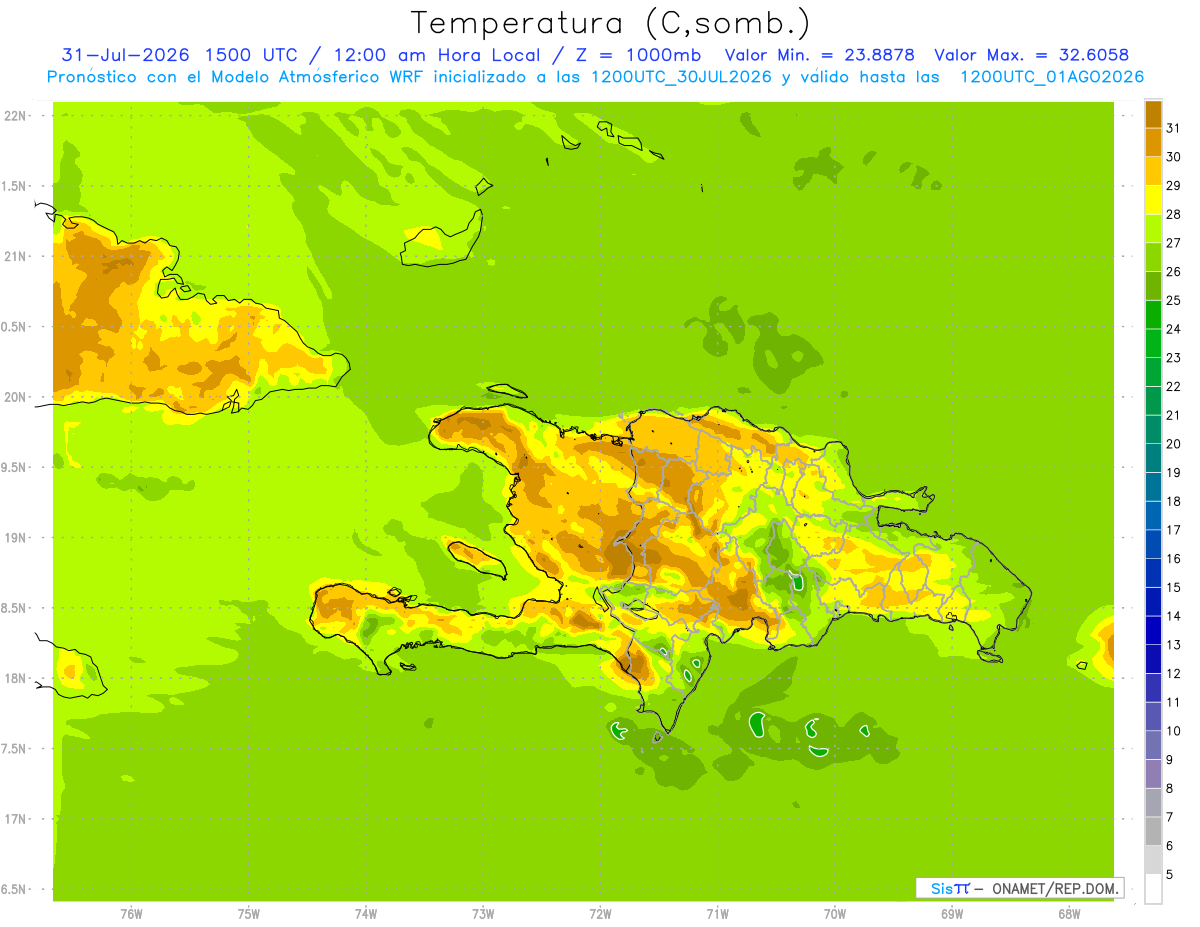Click the 'Valor Max. = 32.6058' value
This screenshot has width=1200, height=927.
[x=1031, y=55]
